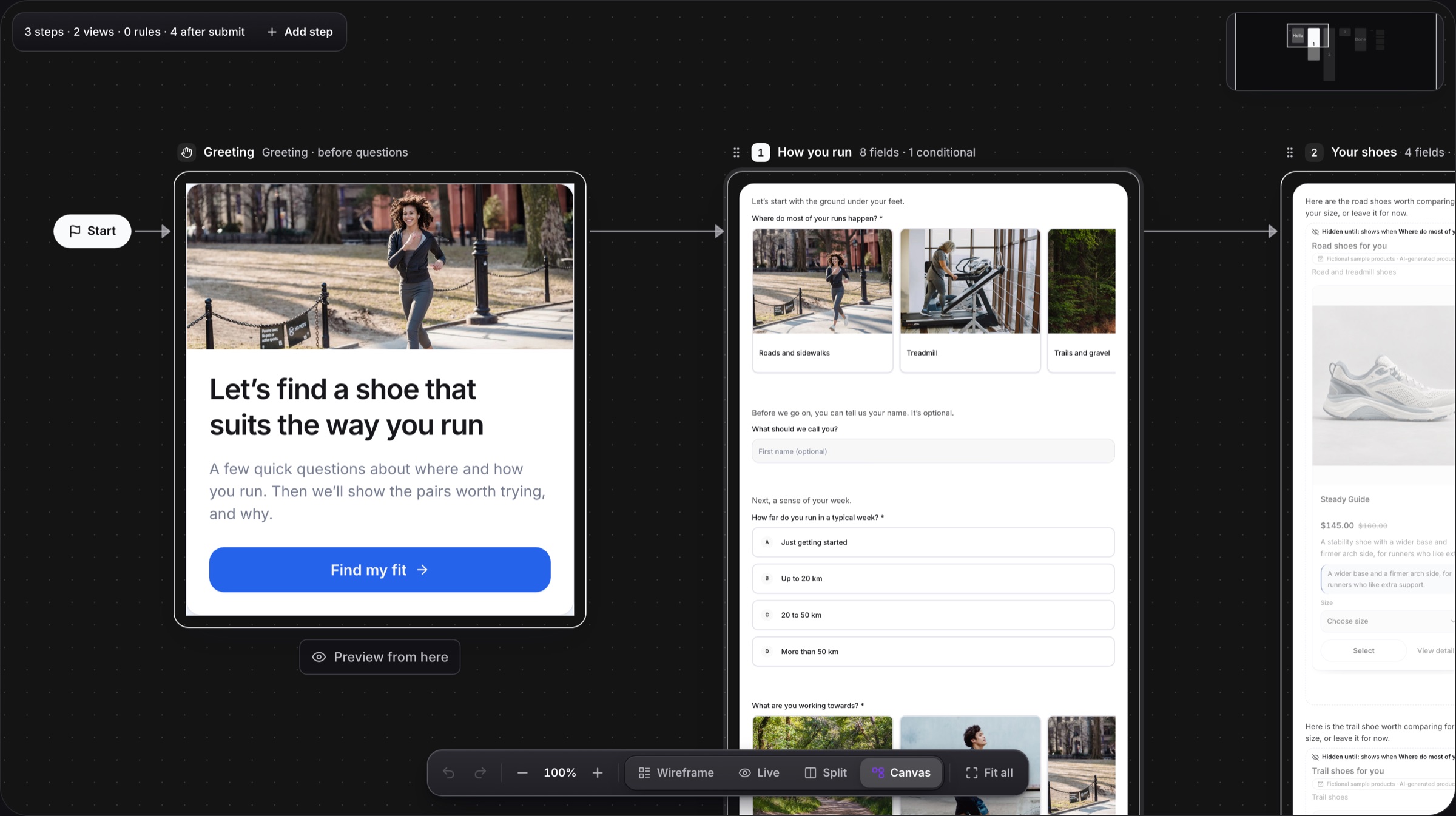Screen dimensions: 1456x816
Task: Select More than 50 km option
Action: (x=933, y=651)
